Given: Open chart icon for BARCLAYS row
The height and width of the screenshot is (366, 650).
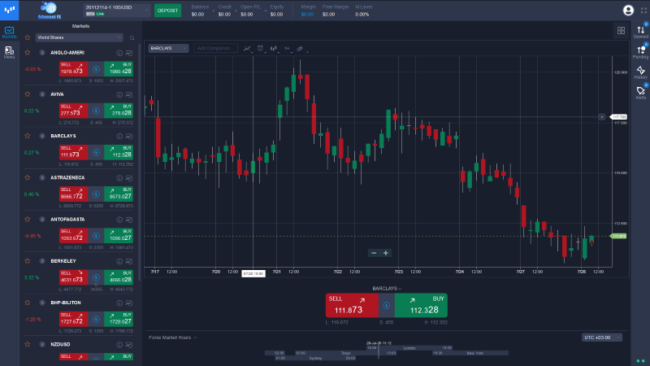Looking at the screenshot, I should [129, 136].
